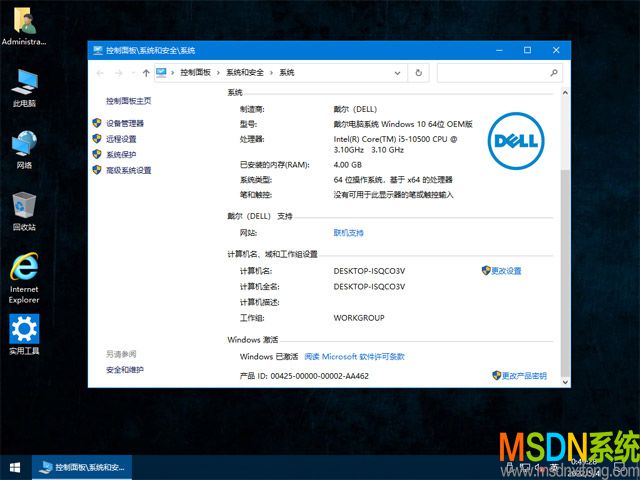The height and width of the screenshot is (480, 640).
Task: Maximize the control panel window
Action: (527, 50)
